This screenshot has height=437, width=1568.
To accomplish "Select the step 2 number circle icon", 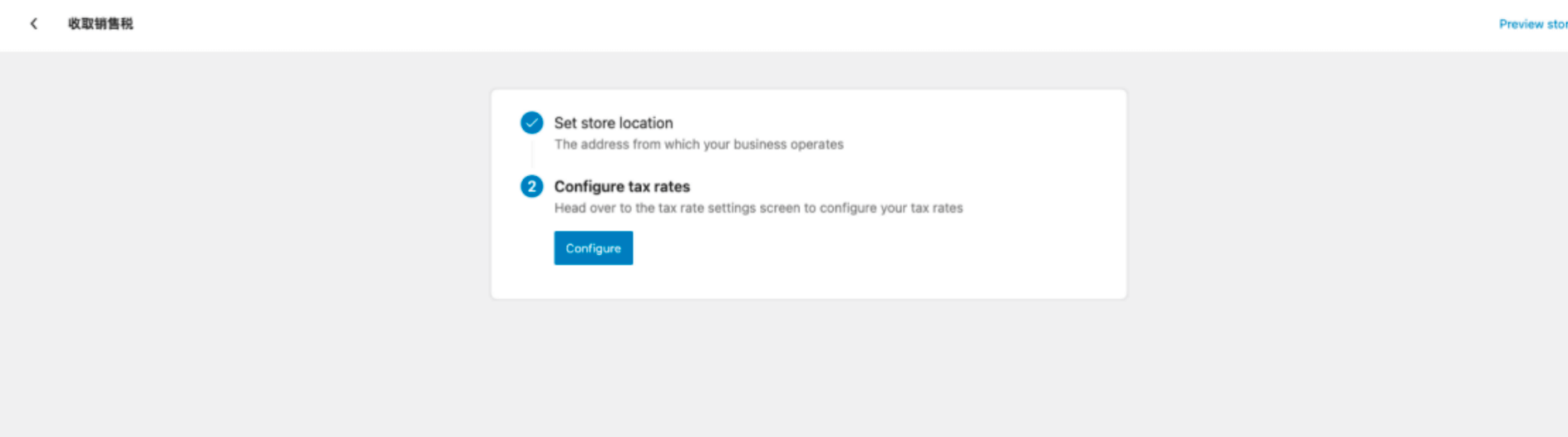I will 532,186.
